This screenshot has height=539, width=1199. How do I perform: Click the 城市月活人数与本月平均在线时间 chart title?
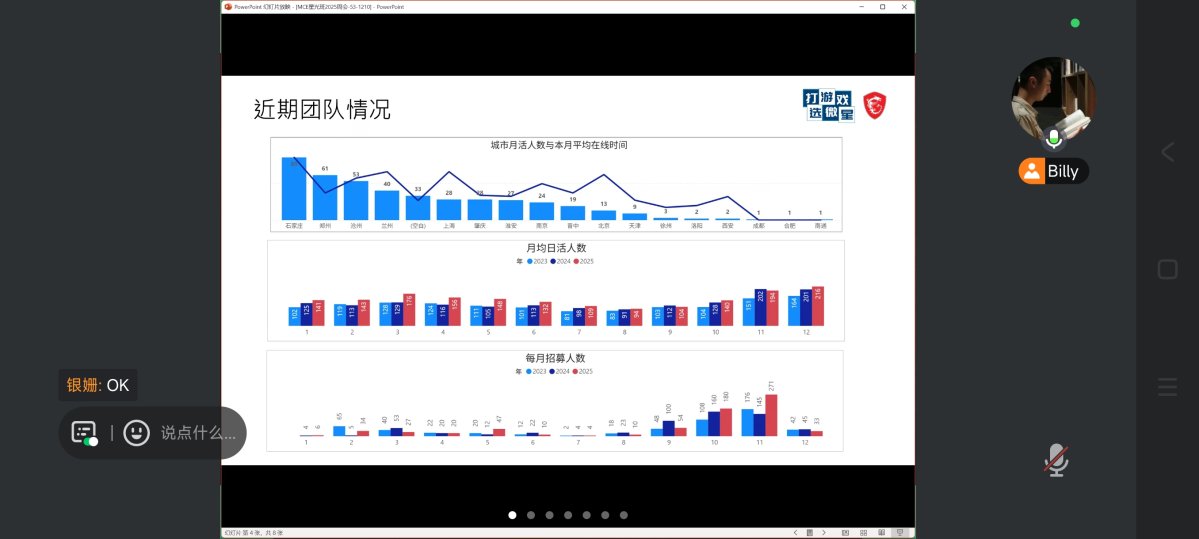559,144
